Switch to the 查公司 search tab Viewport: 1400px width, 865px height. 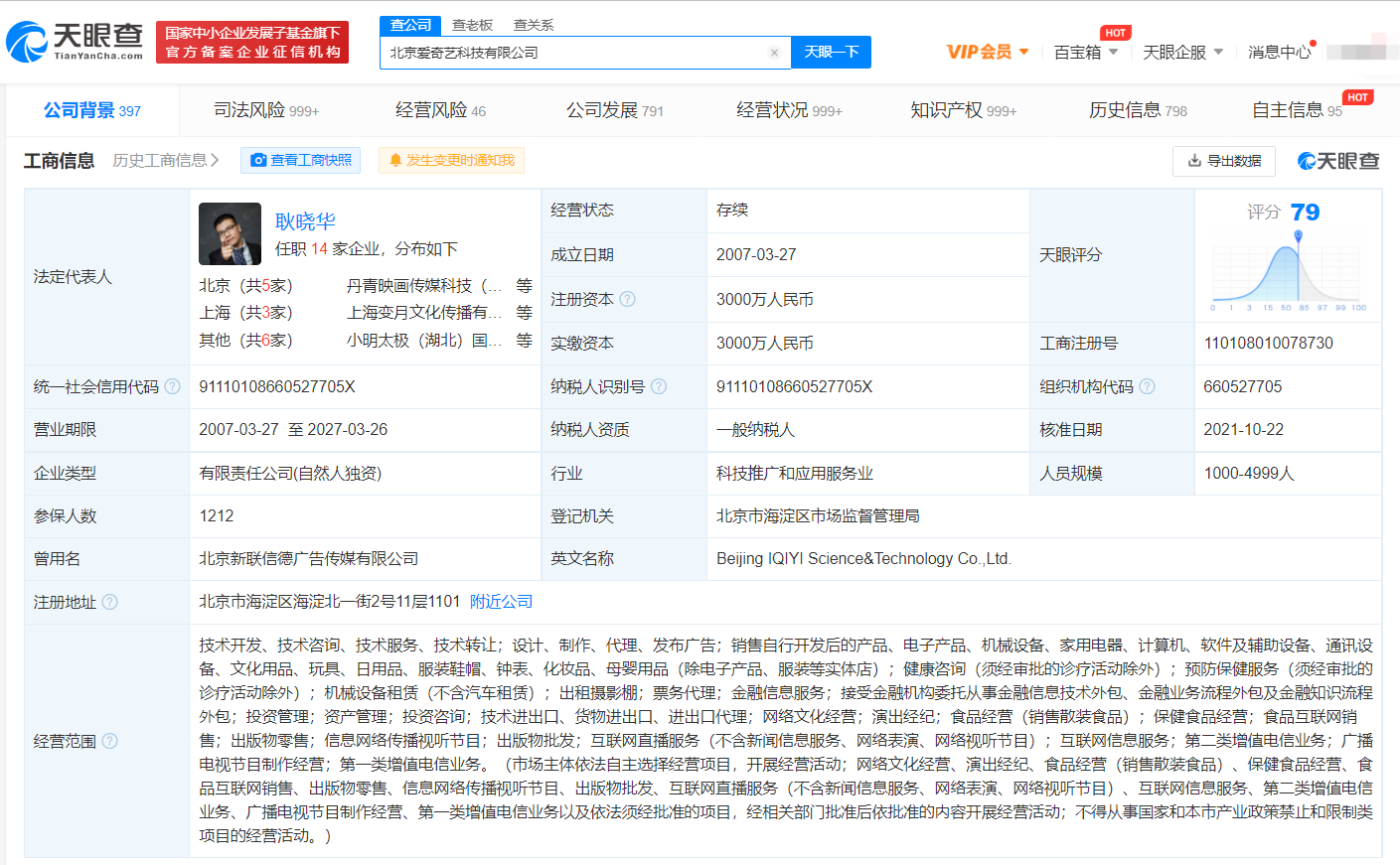coord(410,25)
